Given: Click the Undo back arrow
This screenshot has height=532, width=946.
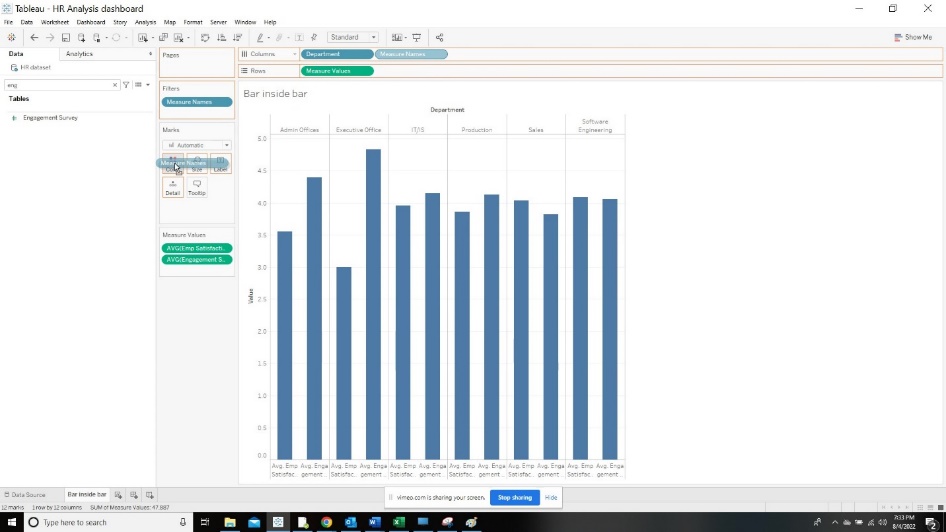Looking at the screenshot, I should tap(34, 37).
